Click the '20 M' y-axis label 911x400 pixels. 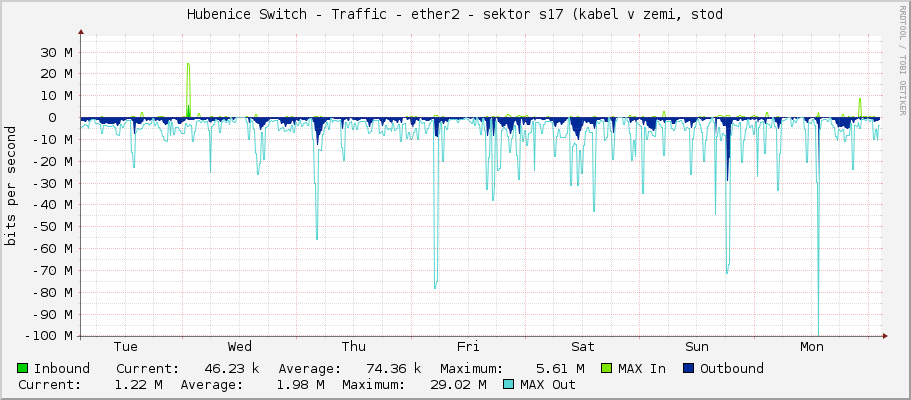[x=56, y=74]
